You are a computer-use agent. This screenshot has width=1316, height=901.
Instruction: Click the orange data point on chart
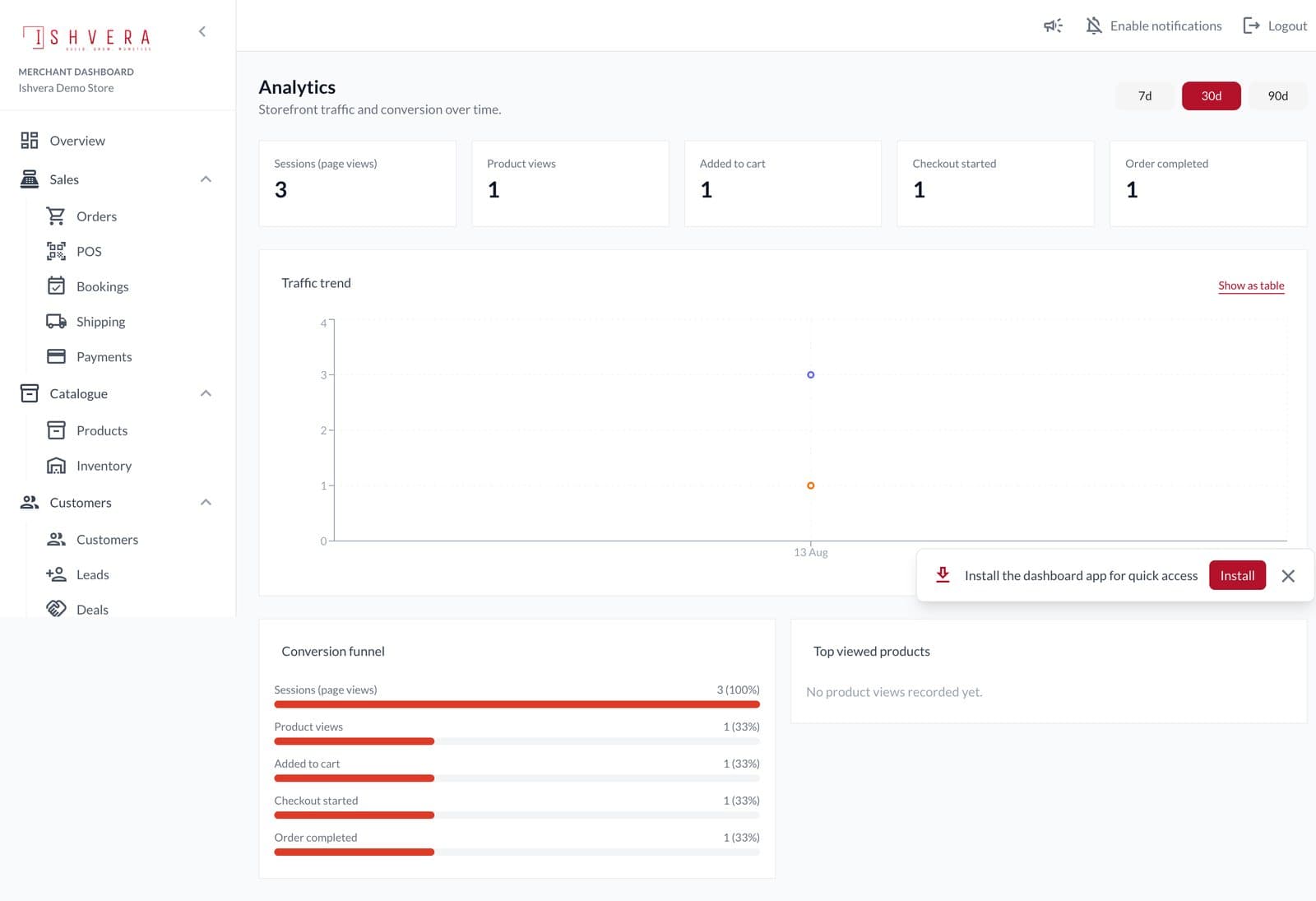[810, 485]
